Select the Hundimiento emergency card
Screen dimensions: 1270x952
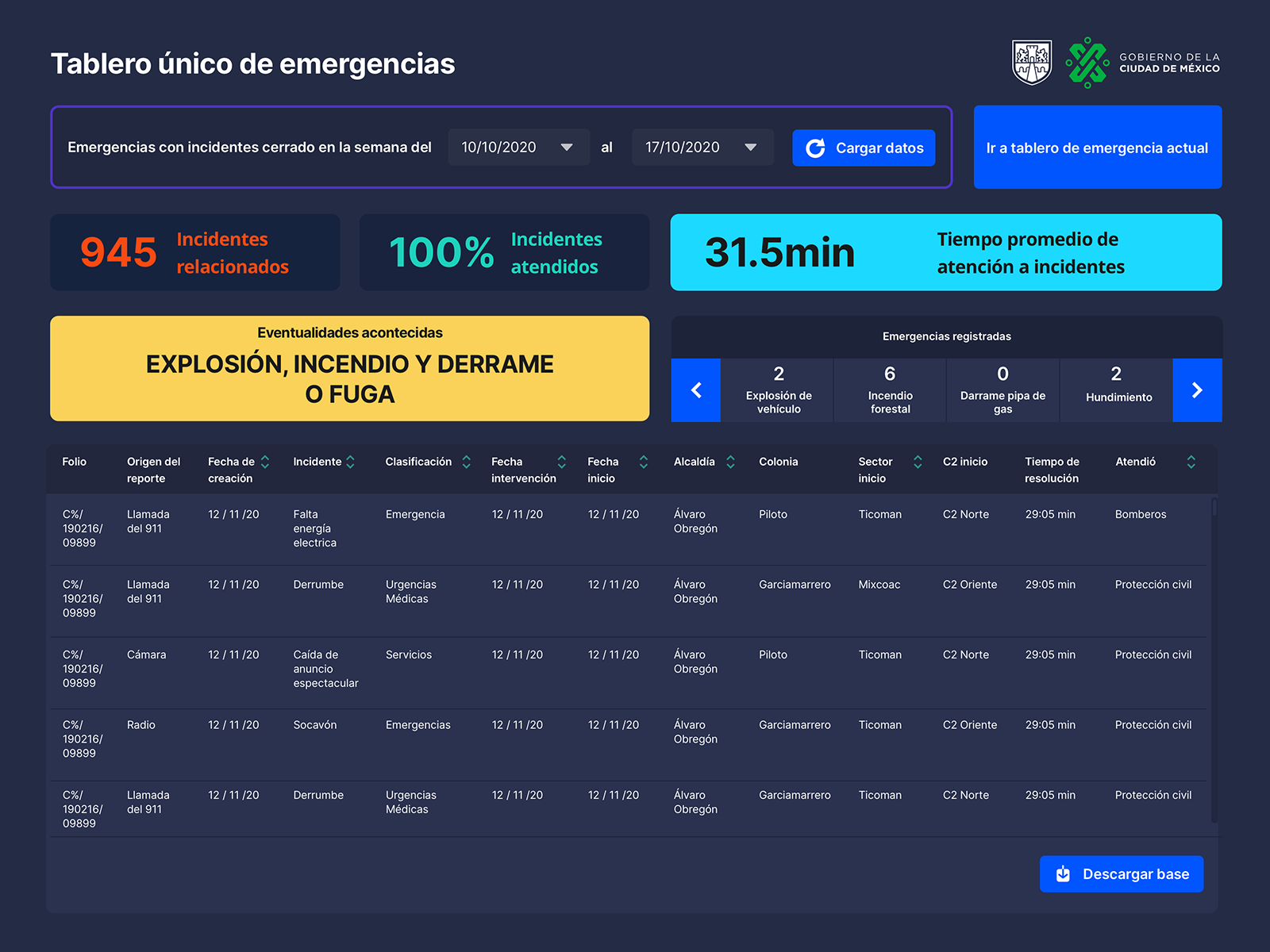pos(1116,390)
